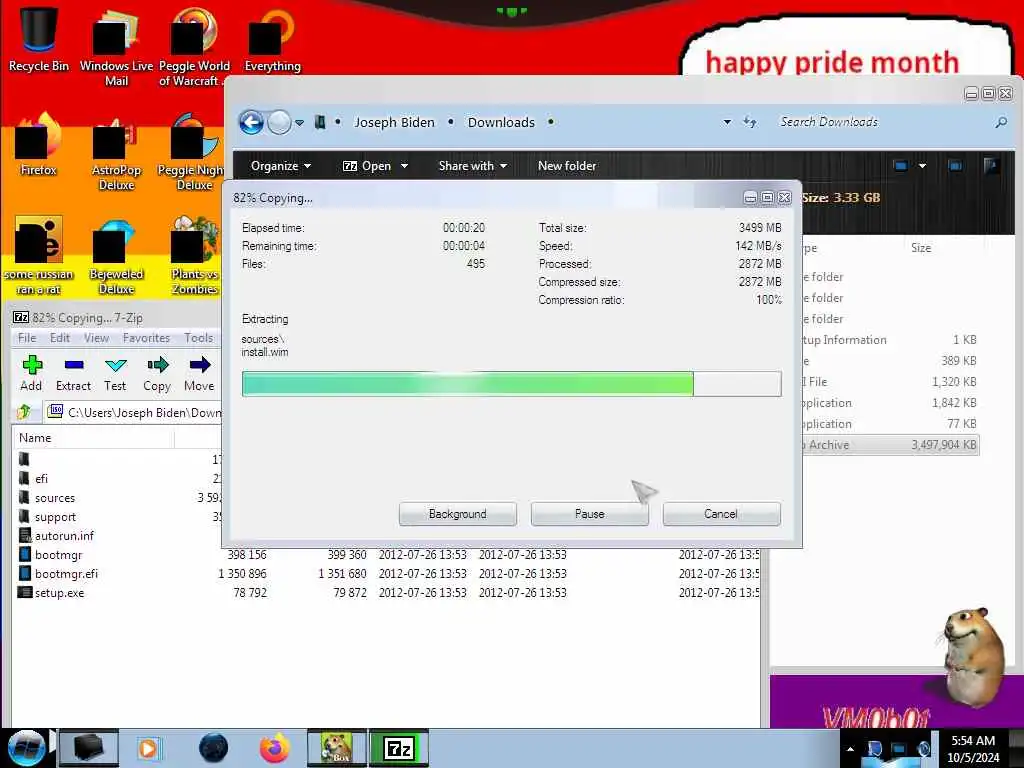The height and width of the screenshot is (768, 1024).
Task: Select the Peggle Nights Deluxe desktop icon
Action: (x=191, y=153)
